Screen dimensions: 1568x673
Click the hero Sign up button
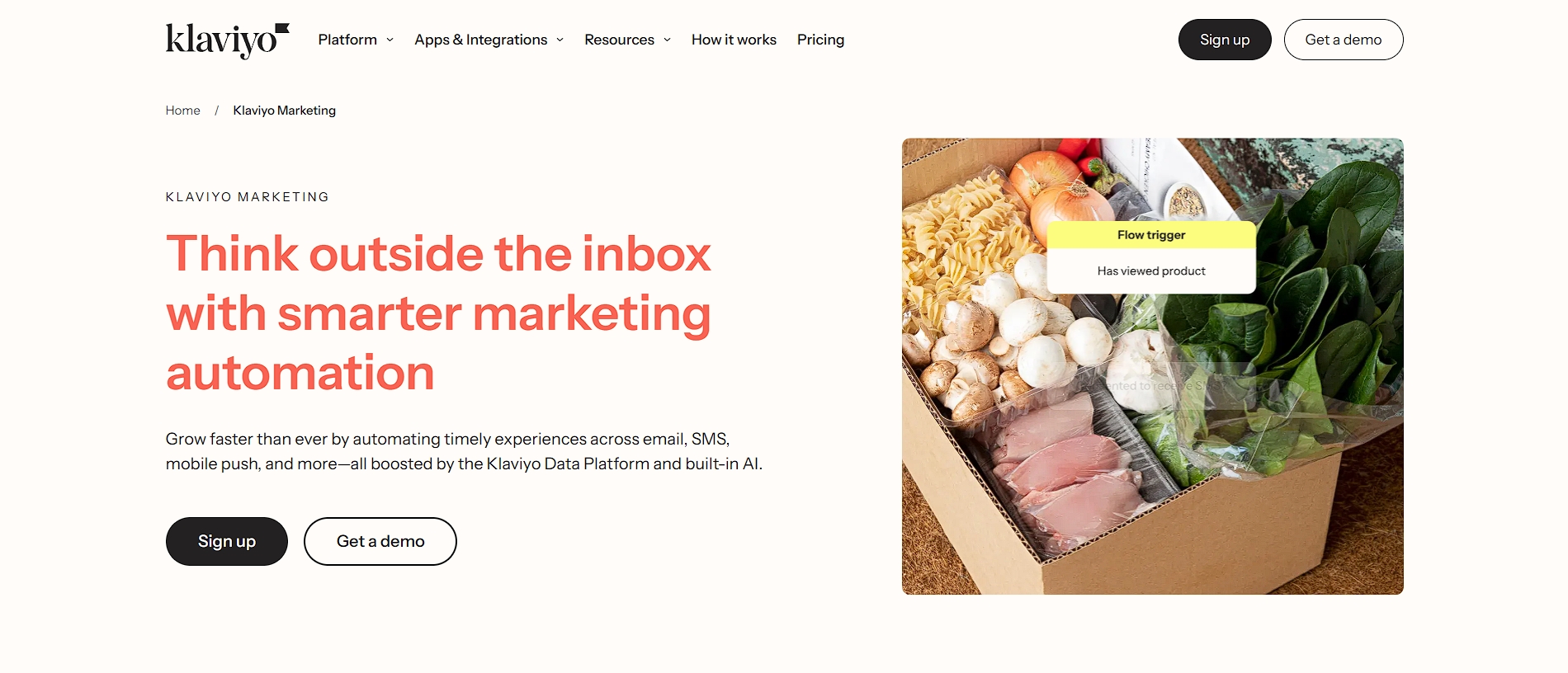point(227,541)
